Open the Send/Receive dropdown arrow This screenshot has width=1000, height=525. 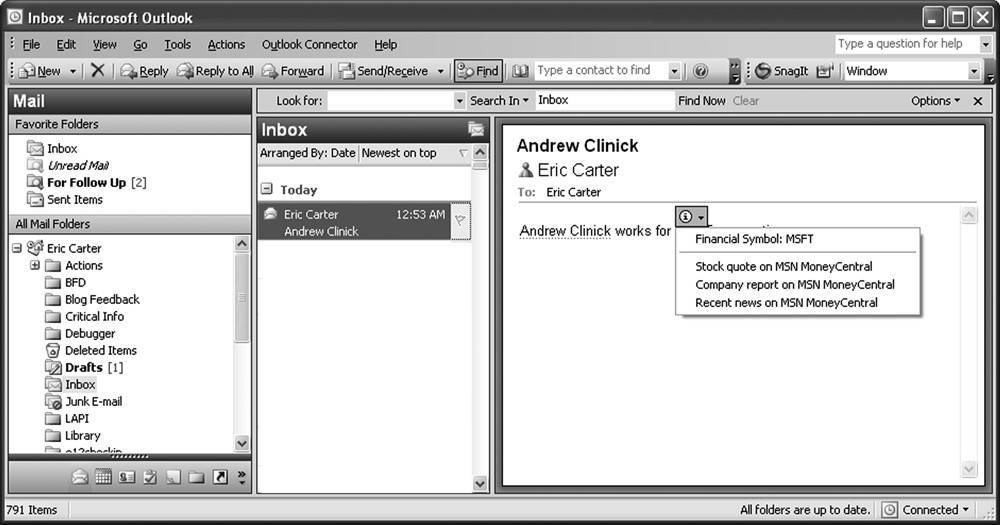tap(441, 71)
